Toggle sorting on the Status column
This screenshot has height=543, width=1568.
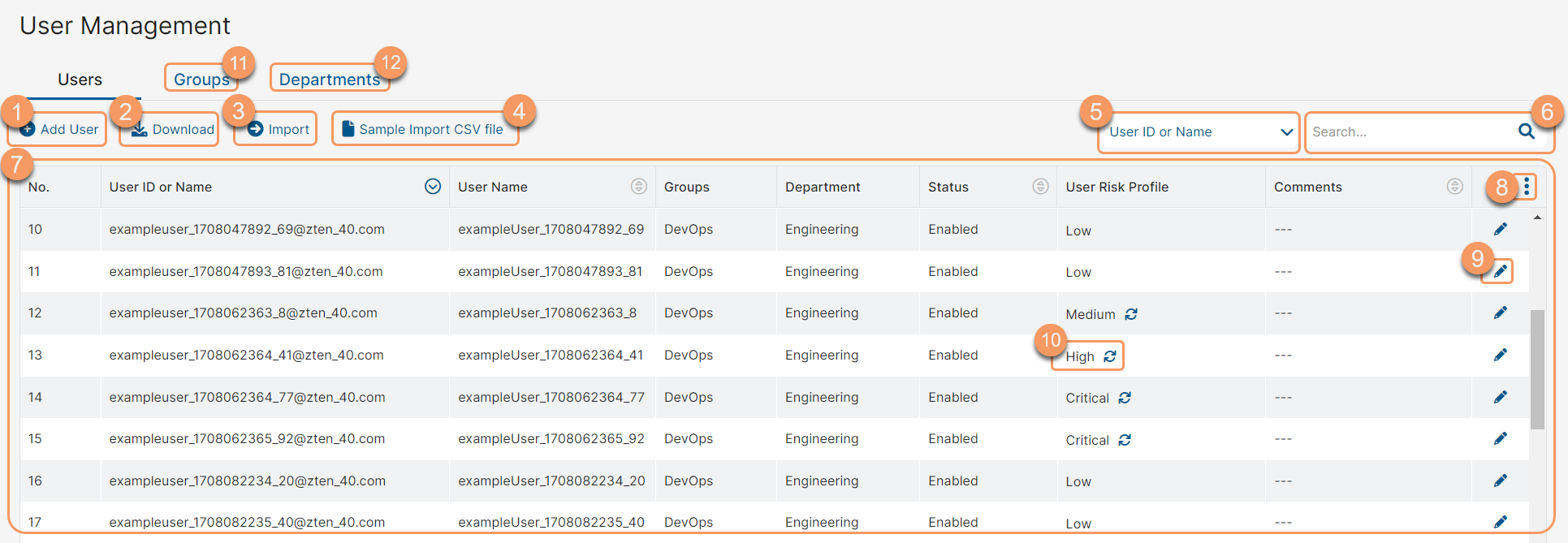tap(1040, 187)
